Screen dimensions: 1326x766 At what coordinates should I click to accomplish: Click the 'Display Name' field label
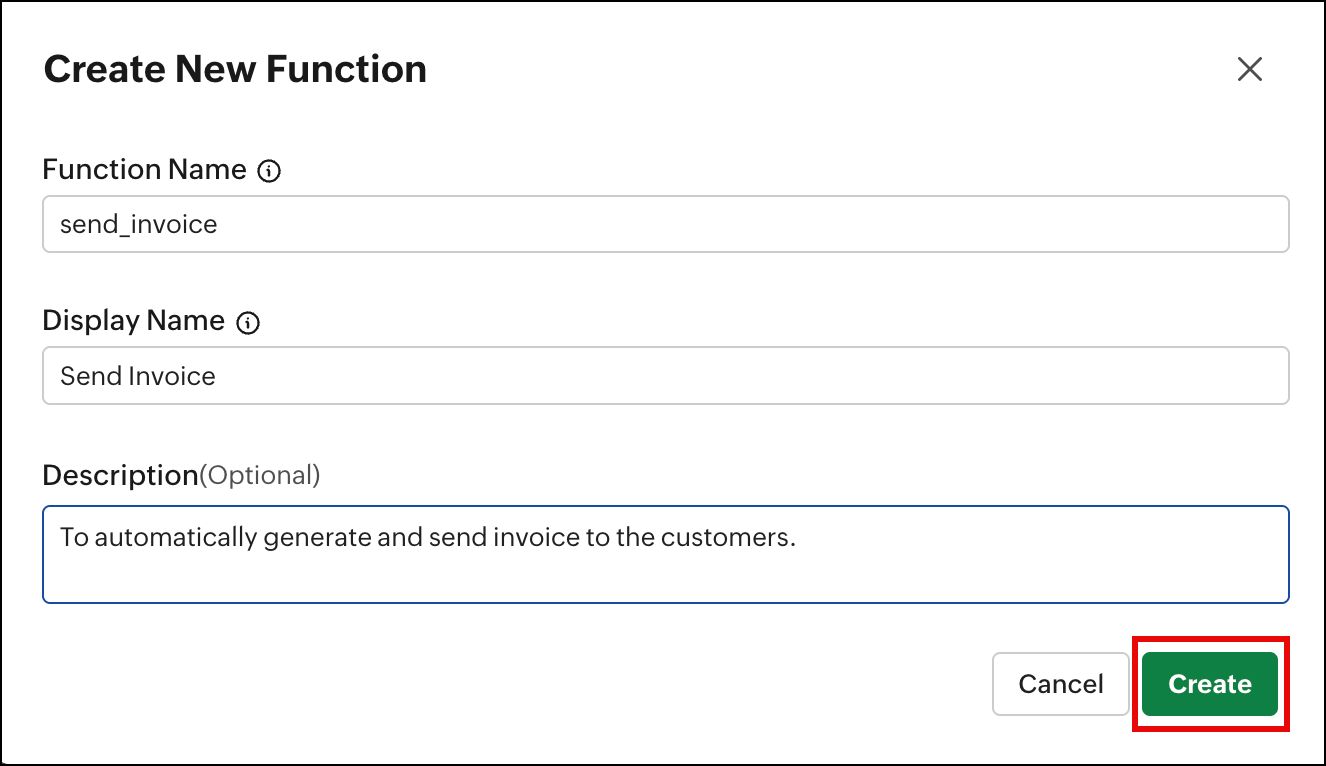[133, 321]
